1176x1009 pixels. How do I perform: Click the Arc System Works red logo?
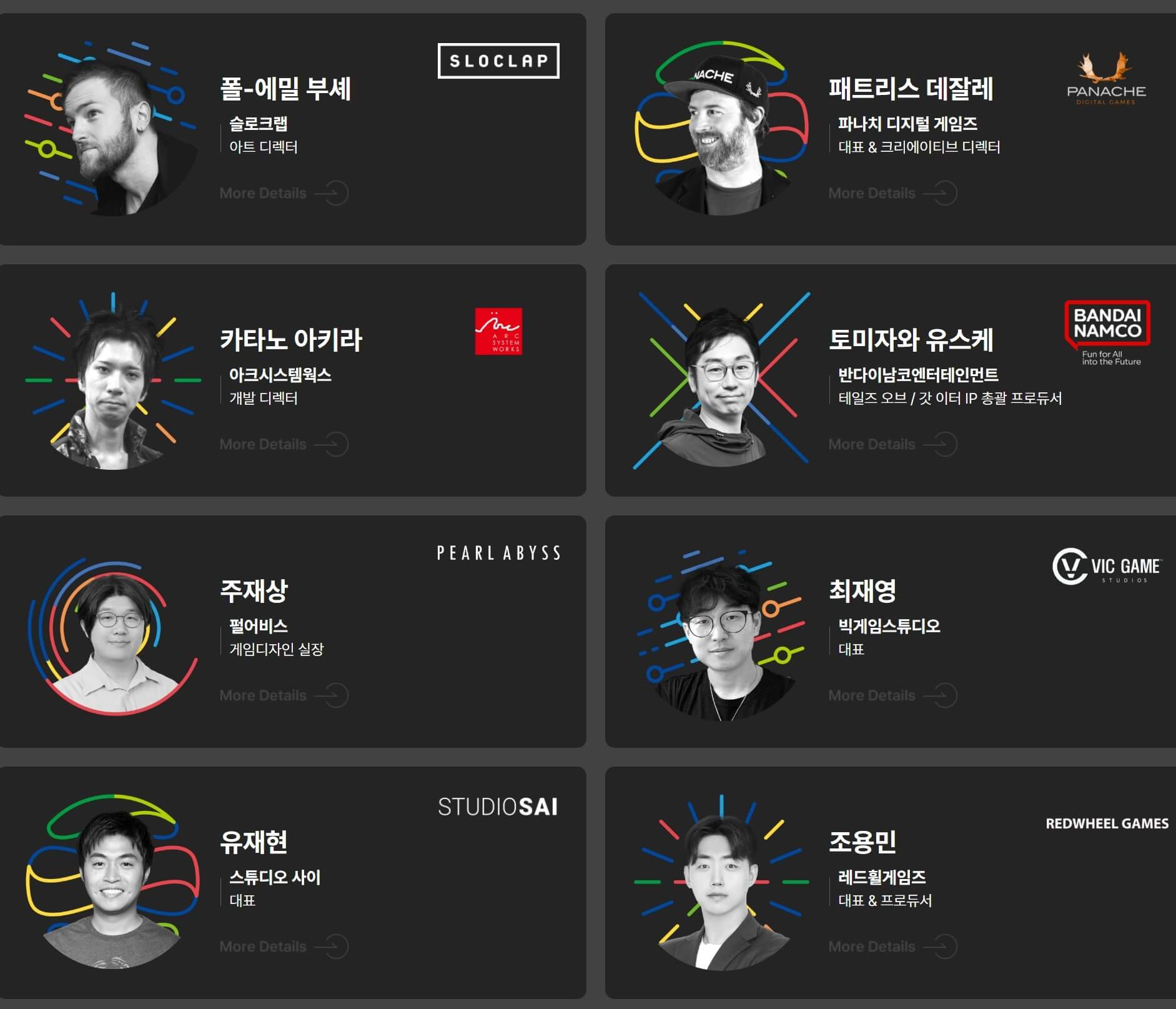(498, 331)
